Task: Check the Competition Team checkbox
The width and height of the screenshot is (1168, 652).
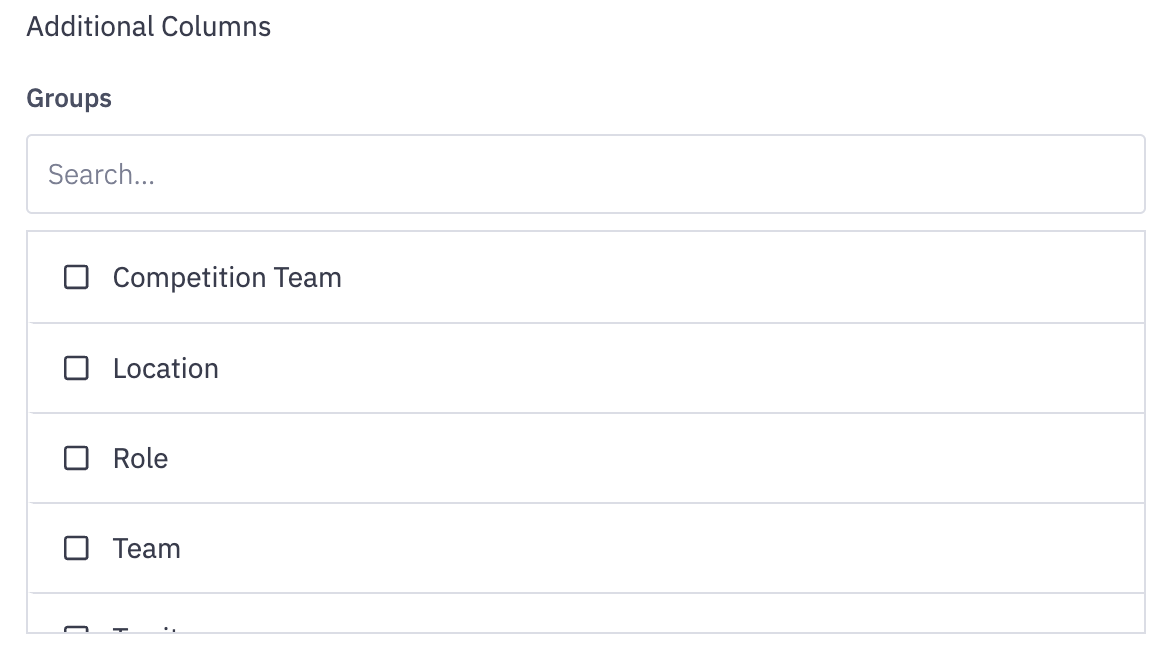Action: tap(76, 277)
